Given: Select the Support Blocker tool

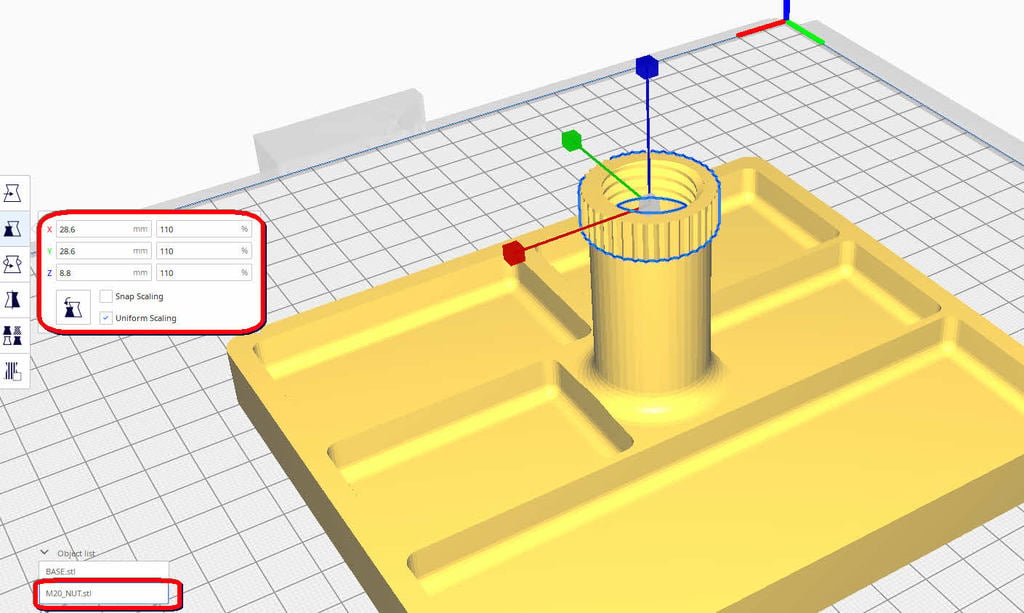Looking at the screenshot, I should pyautogui.click(x=13, y=371).
